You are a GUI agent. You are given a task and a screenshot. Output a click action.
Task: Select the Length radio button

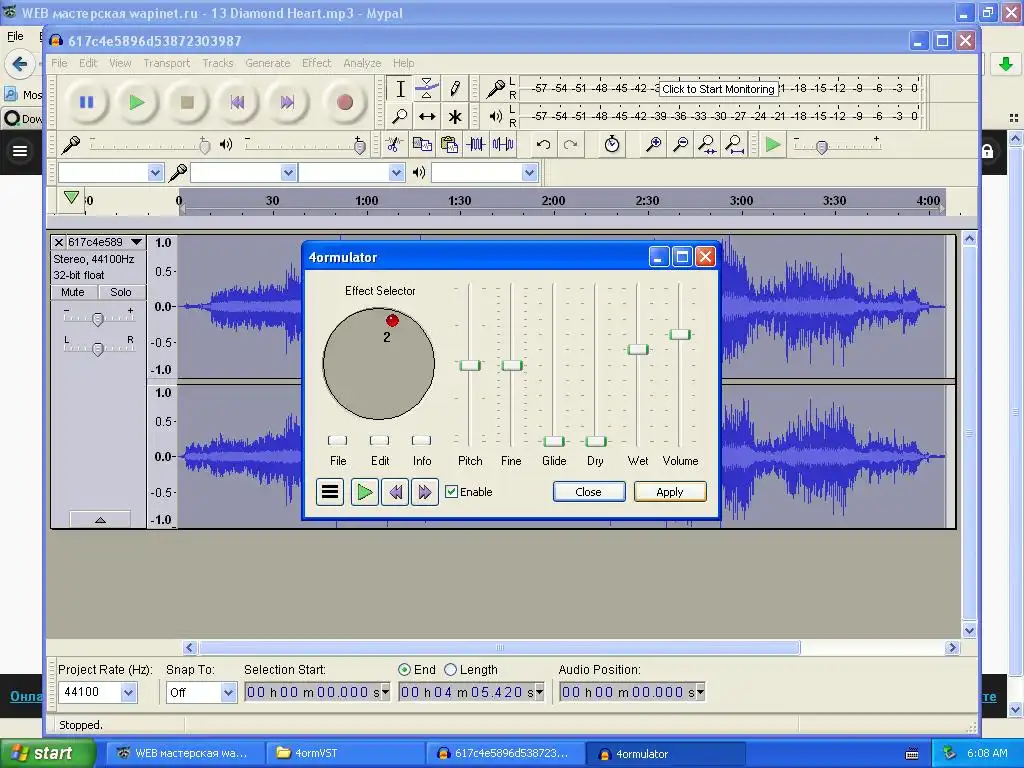click(450, 670)
